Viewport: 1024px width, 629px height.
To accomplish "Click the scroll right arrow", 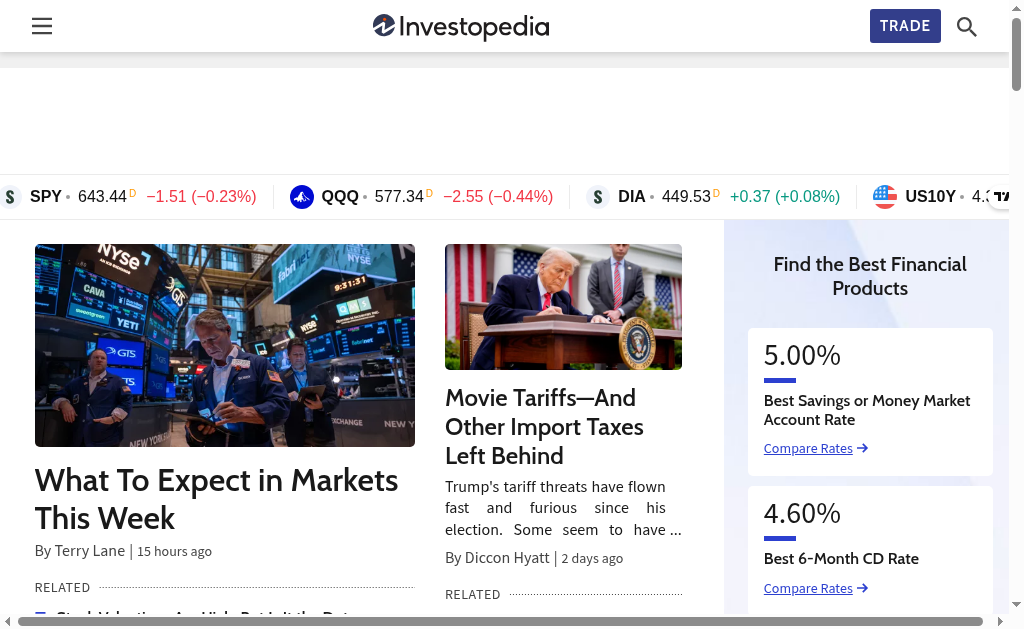I will [1000, 621].
